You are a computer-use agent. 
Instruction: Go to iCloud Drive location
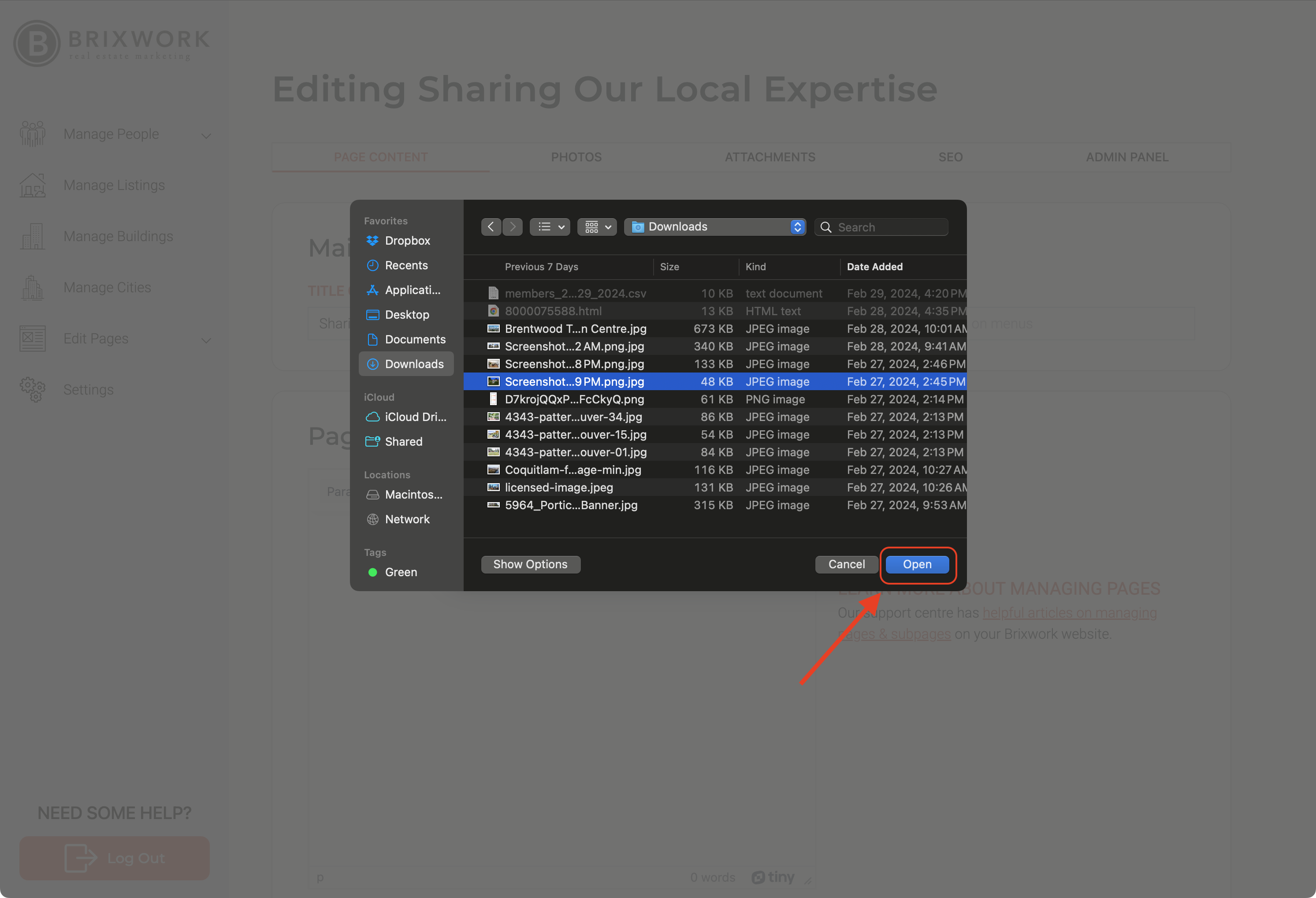coord(415,417)
